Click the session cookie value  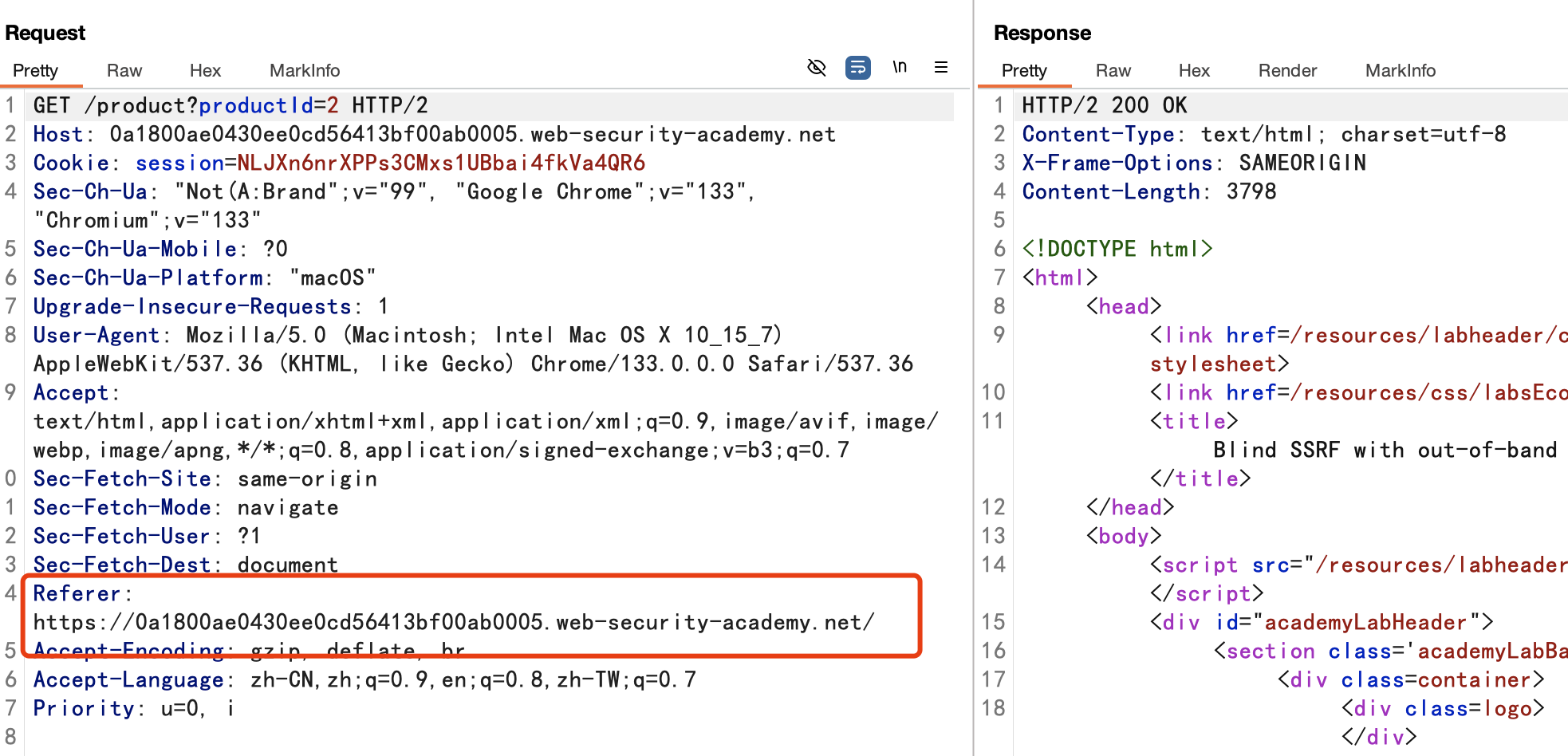[x=441, y=163]
